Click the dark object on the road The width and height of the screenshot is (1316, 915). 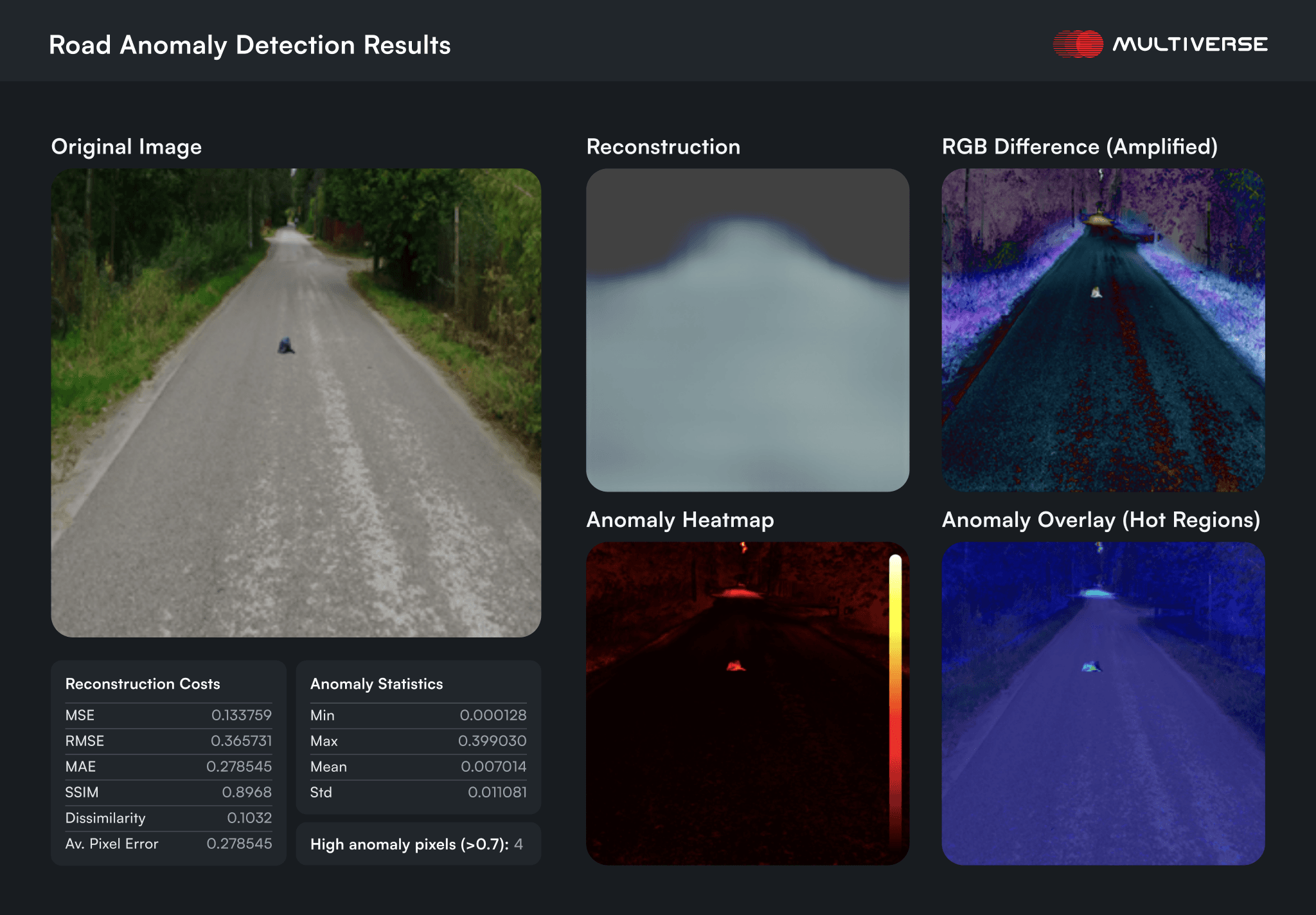(286, 346)
